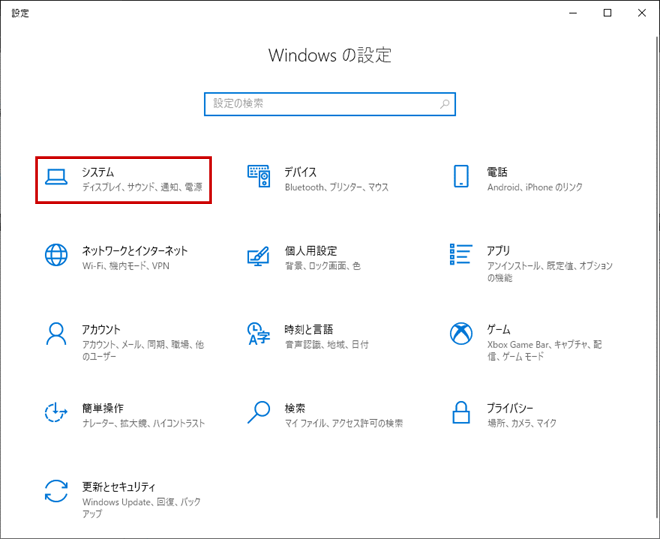Click the マイ ファイル、アクセス許可の検索 description

click(344, 423)
